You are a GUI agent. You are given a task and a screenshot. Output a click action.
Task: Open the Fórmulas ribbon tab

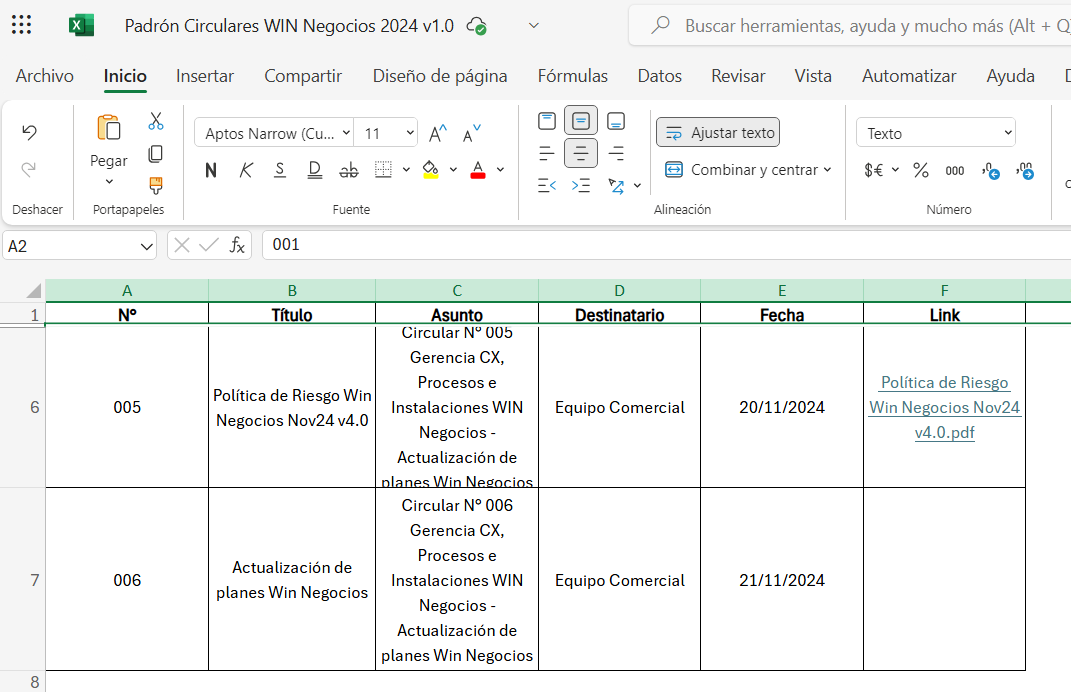(572, 76)
